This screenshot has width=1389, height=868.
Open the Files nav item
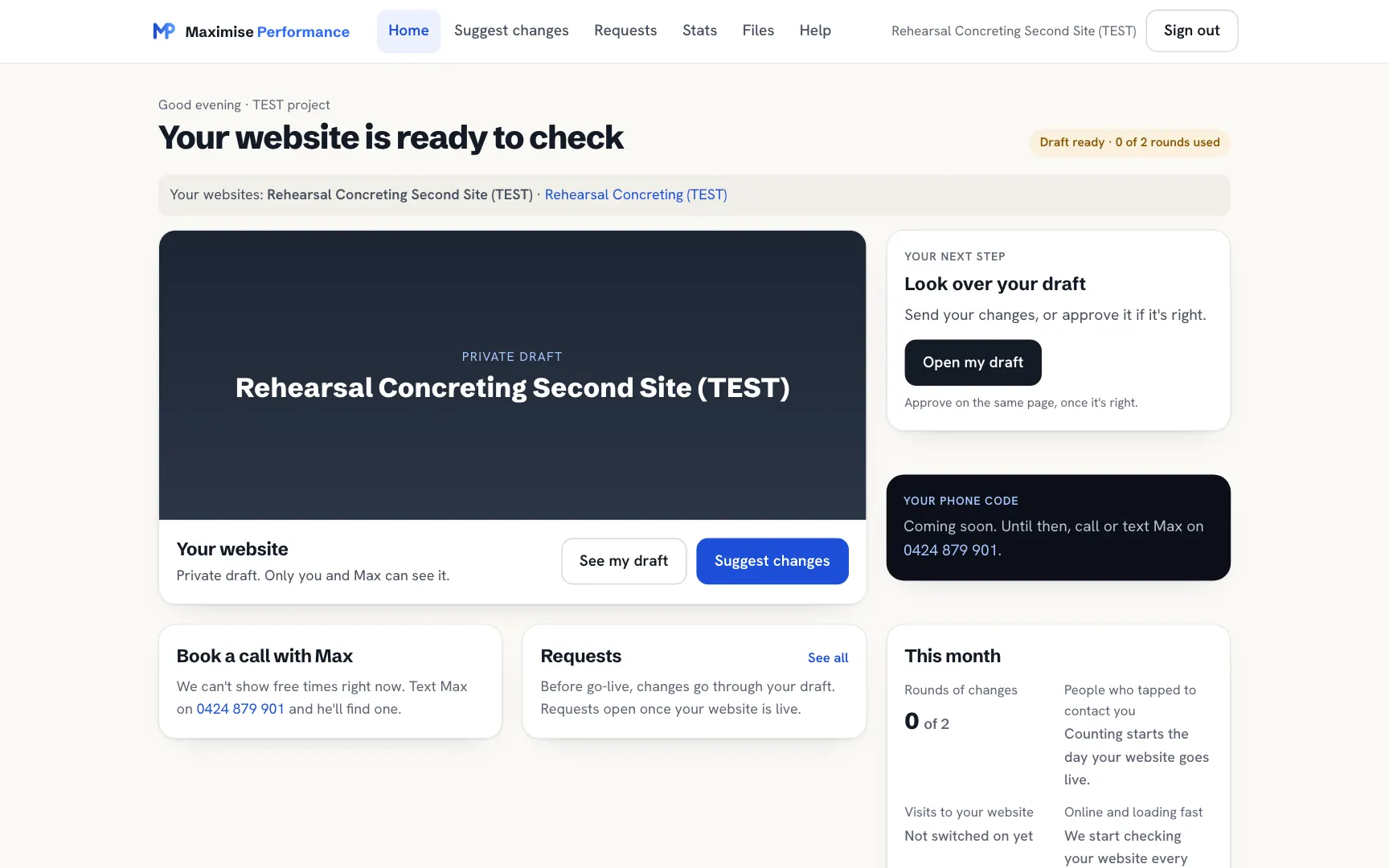(x=758, y=31)
